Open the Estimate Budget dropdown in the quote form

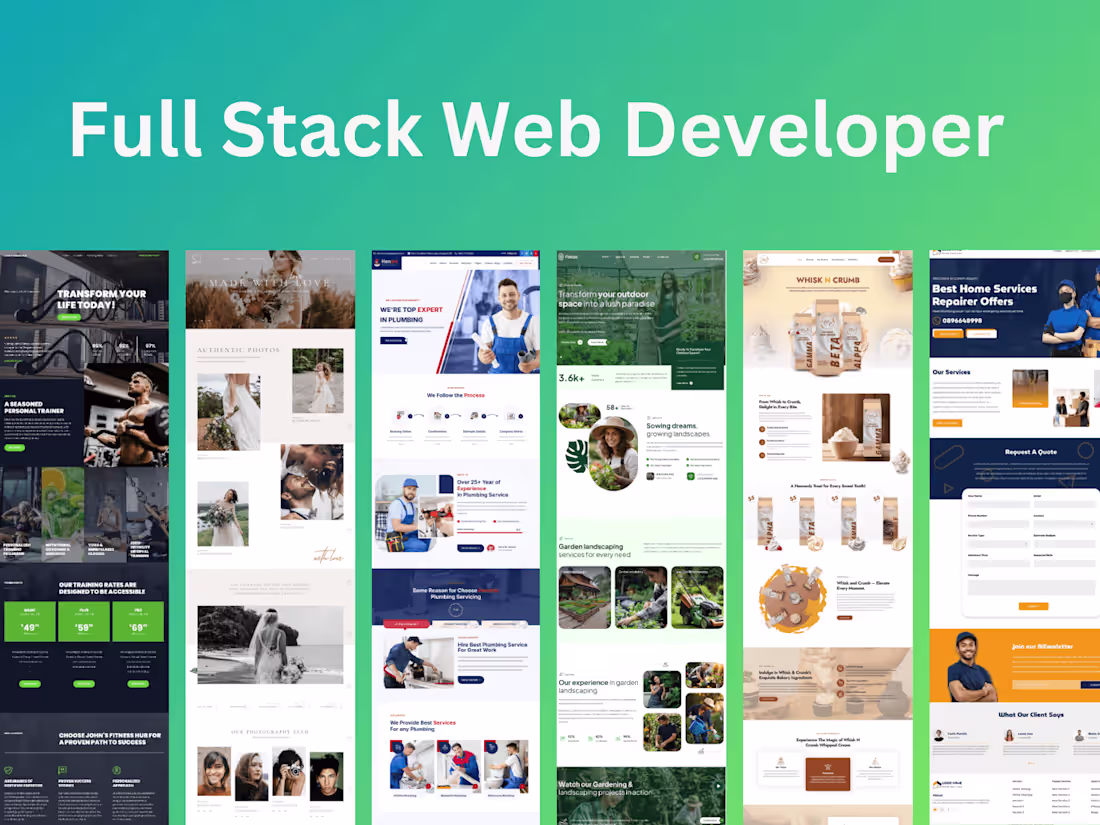(x=1064, y=544)
